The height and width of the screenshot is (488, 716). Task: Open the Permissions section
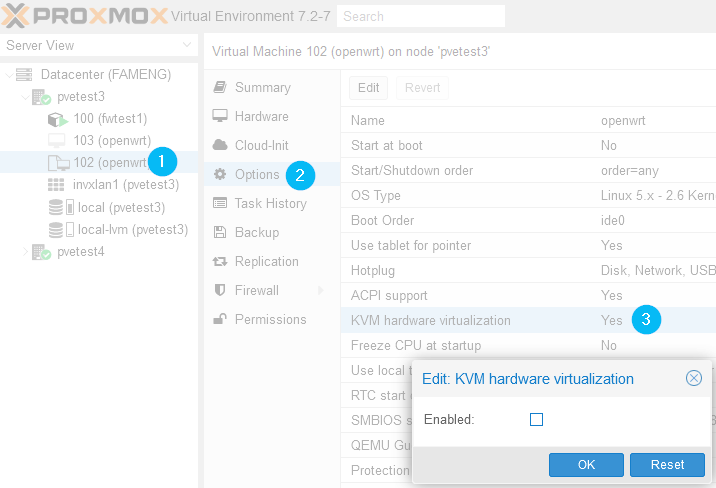(272, 319)
